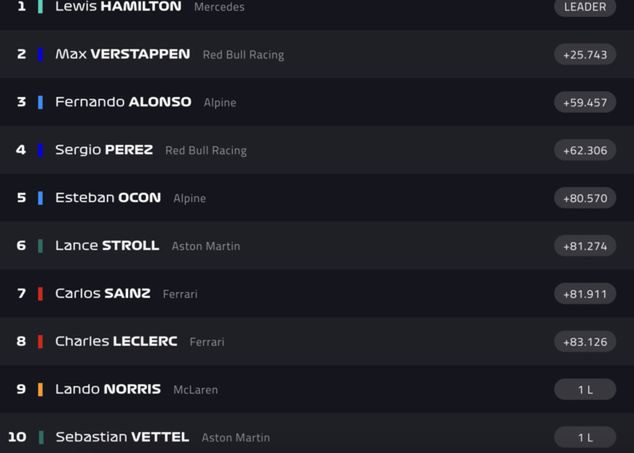Click the +62.306 gap badge
634x453 pixels.
(x=585, y=150)
